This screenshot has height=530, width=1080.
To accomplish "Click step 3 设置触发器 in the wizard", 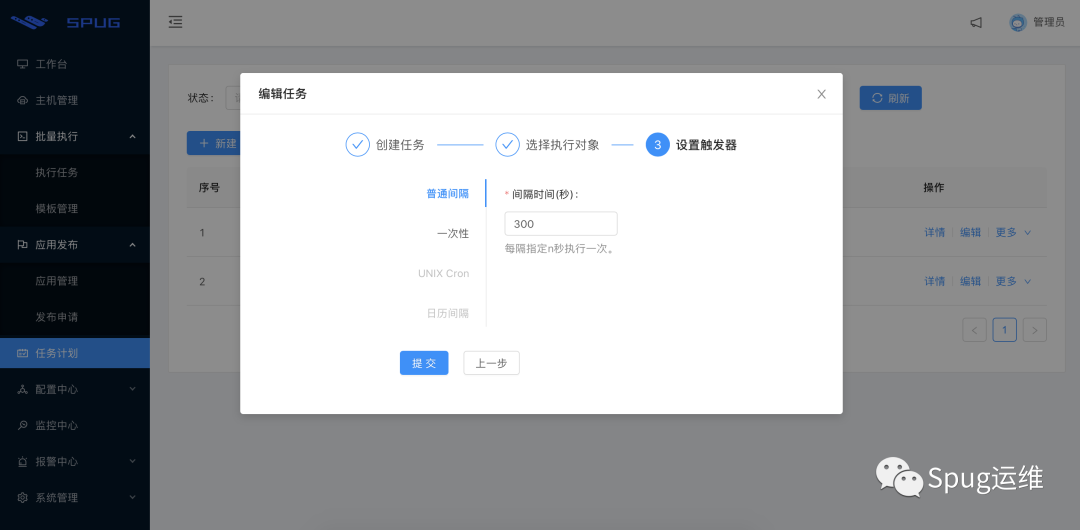I will (691, 145).
